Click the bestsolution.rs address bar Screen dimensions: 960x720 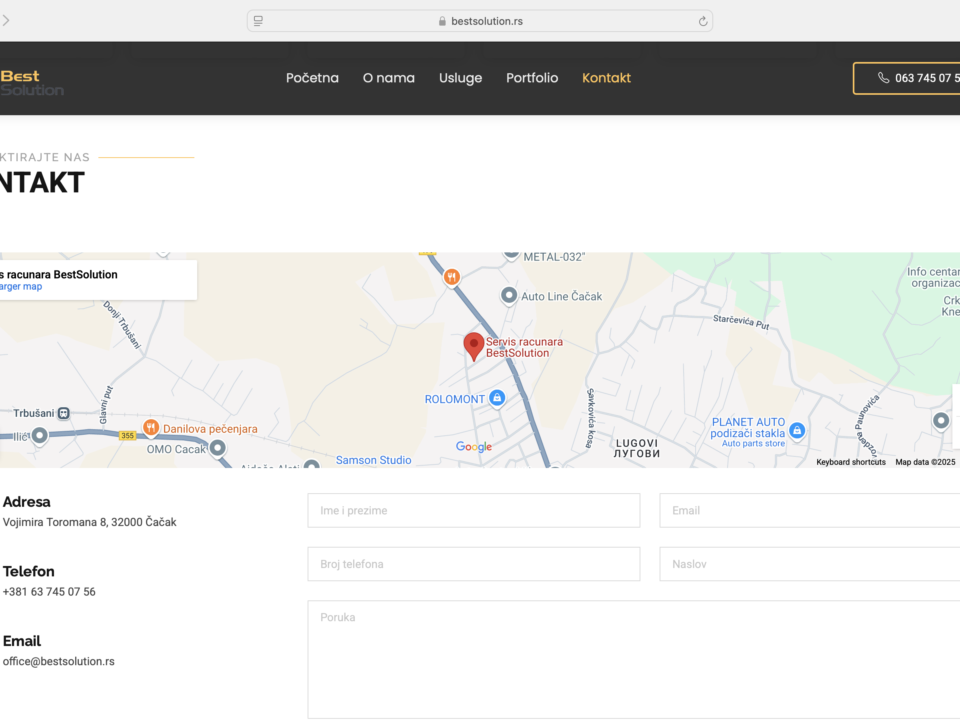(480, 21)
